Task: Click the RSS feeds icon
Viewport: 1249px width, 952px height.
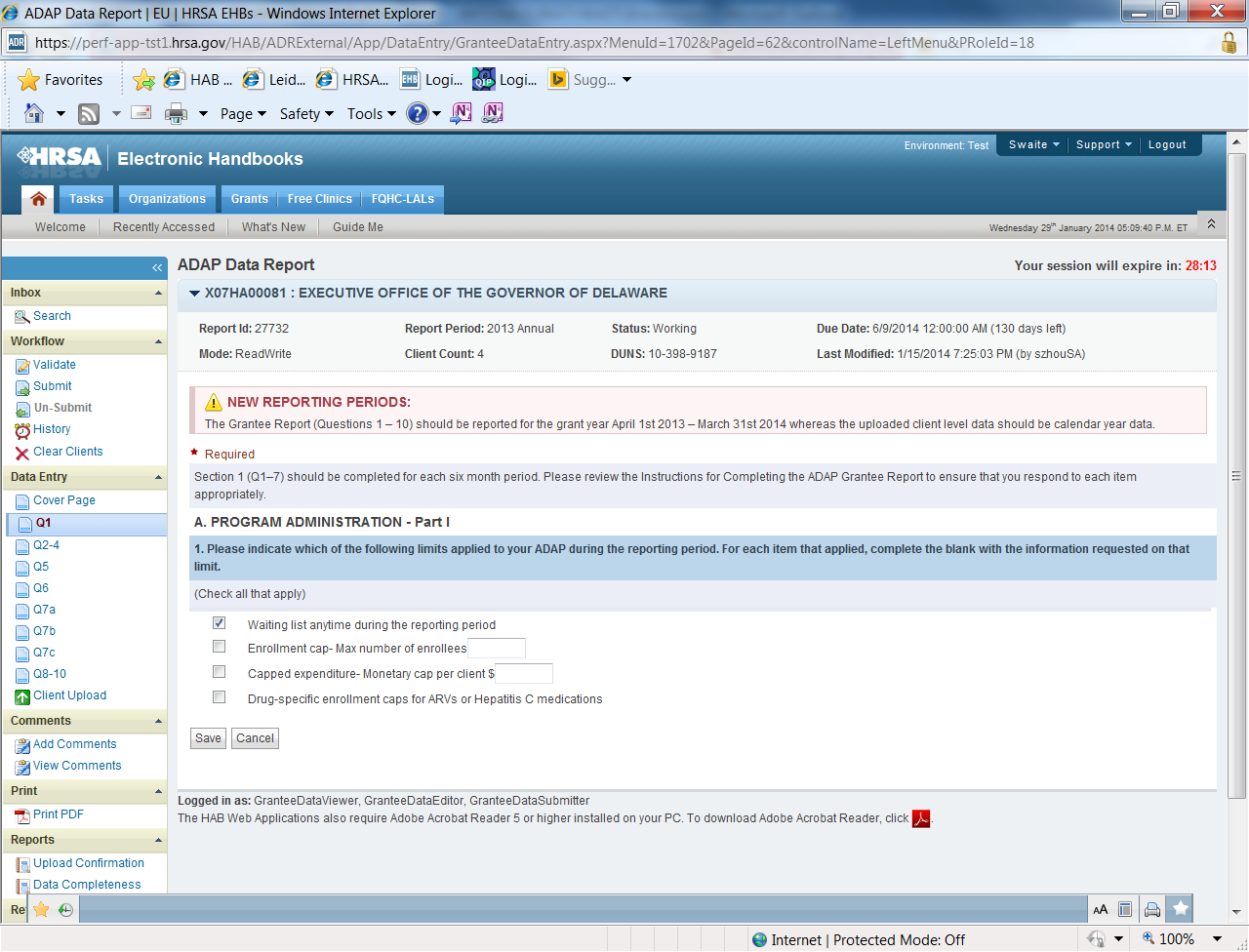Action: point(89,113)
